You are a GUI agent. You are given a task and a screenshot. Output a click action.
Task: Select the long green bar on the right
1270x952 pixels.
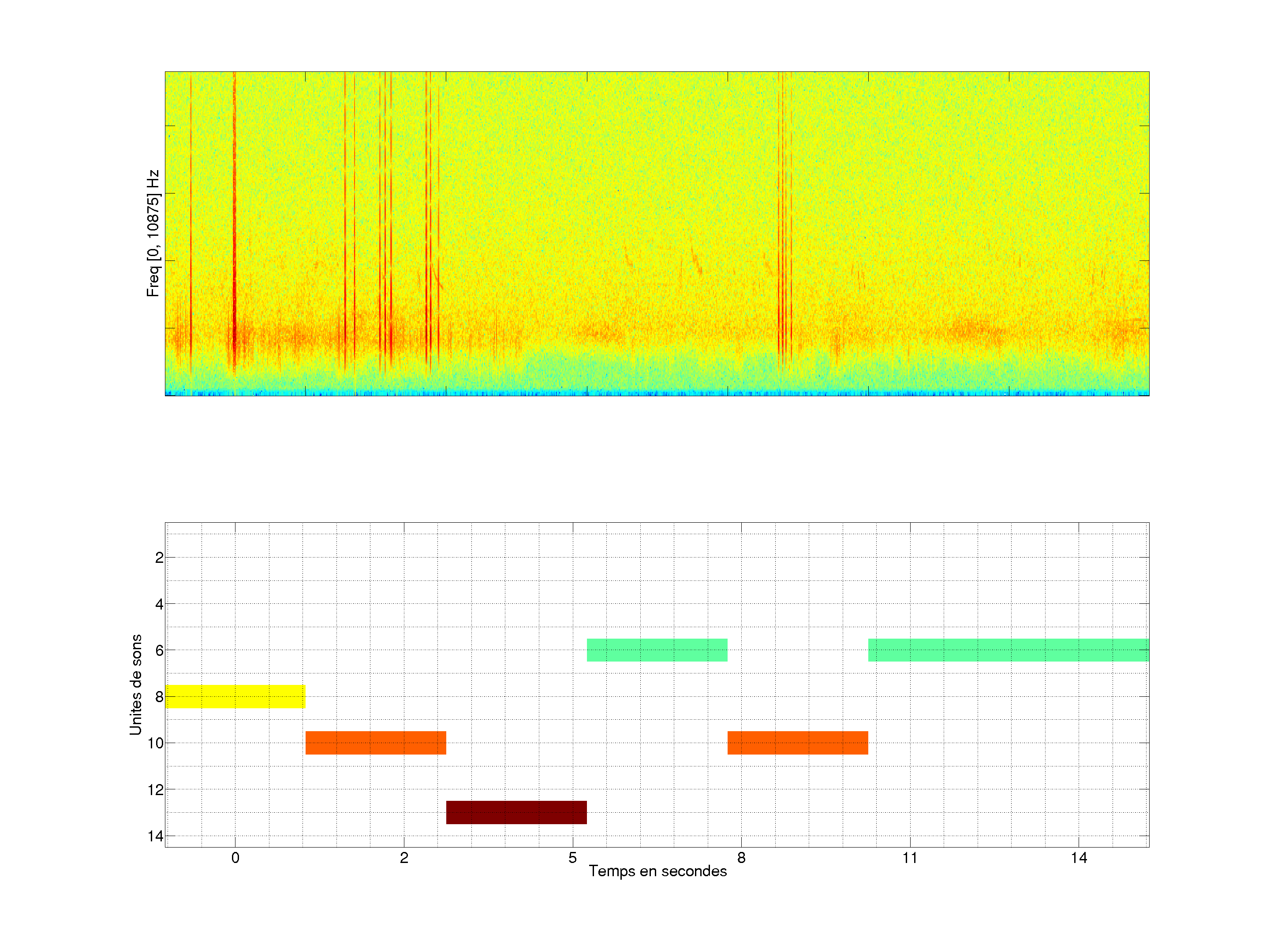click(1008, 650)
